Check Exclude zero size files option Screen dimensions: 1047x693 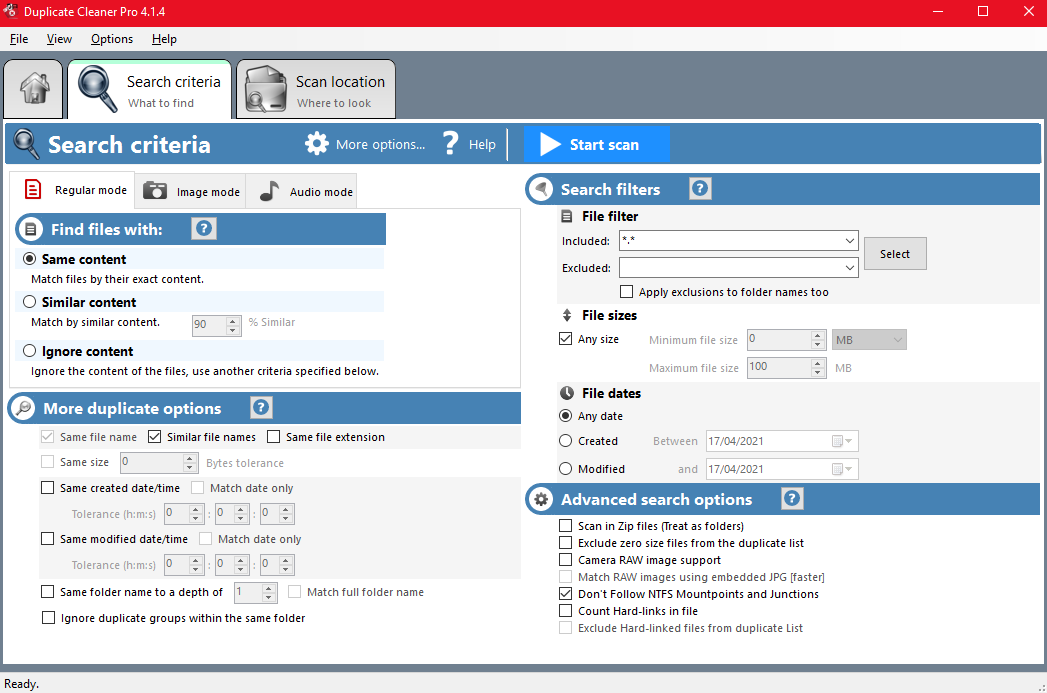click(x=566, y=543)
